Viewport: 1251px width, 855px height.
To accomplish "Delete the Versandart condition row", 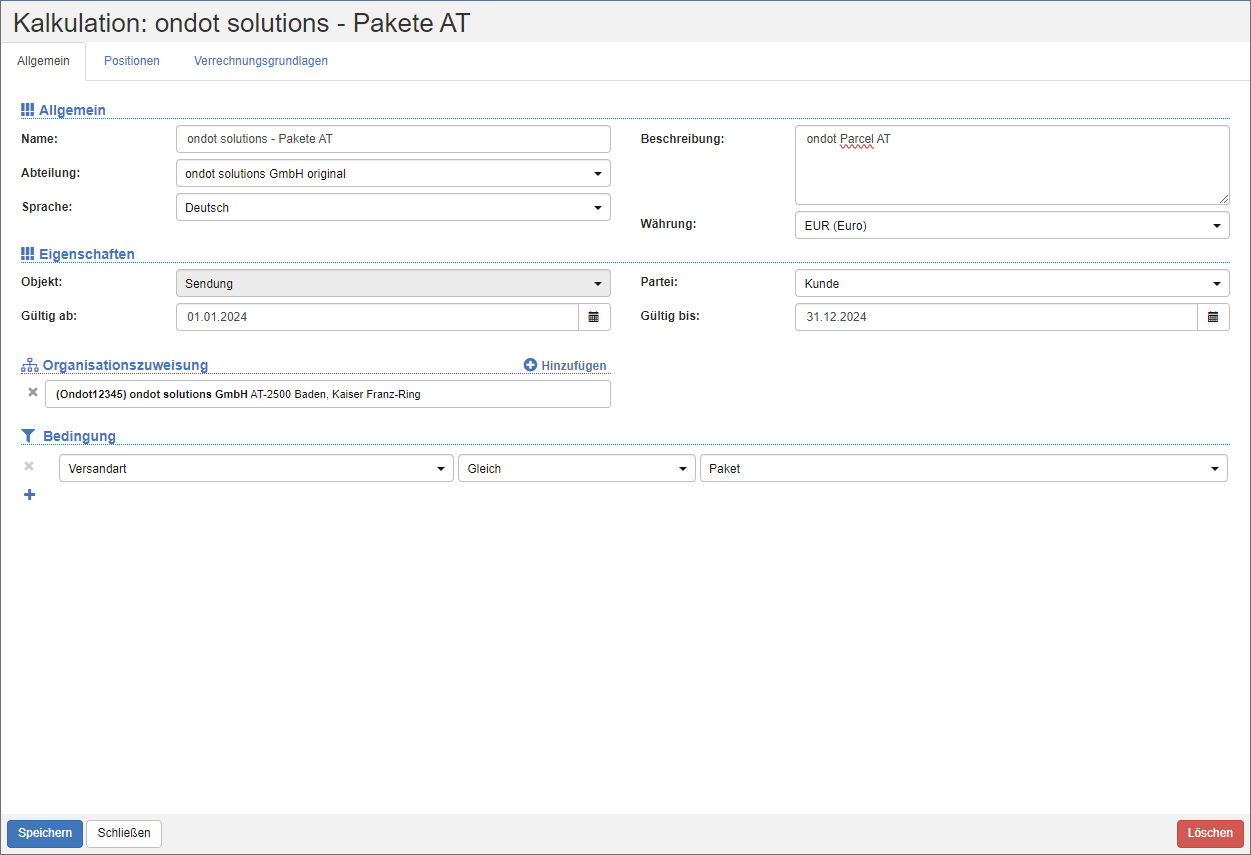I will coord(29,467).
